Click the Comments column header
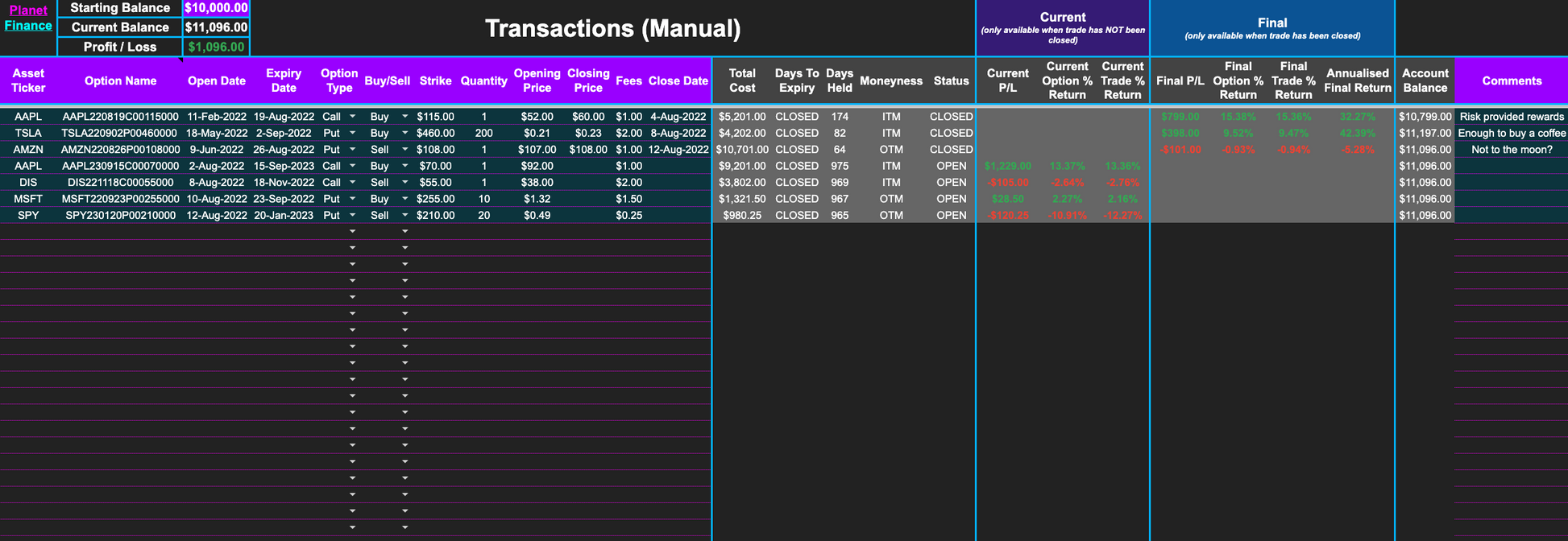The height and width of the screenshot is (541, 1568). [1511, 81]
